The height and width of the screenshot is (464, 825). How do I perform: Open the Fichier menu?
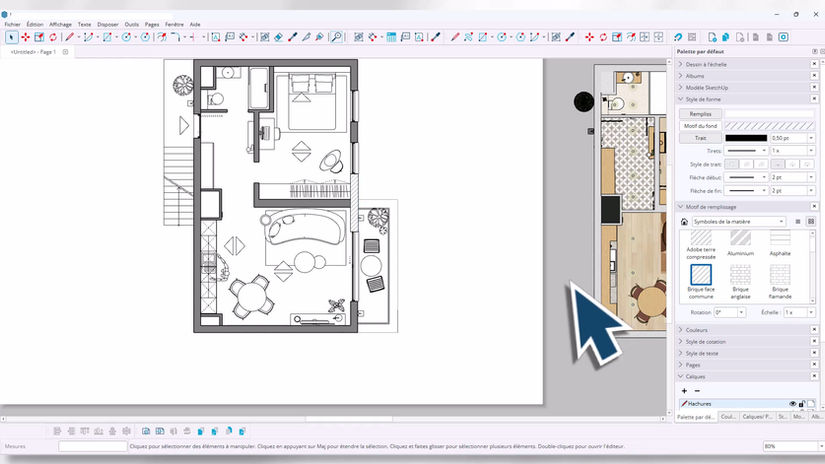tap(13, 24)
